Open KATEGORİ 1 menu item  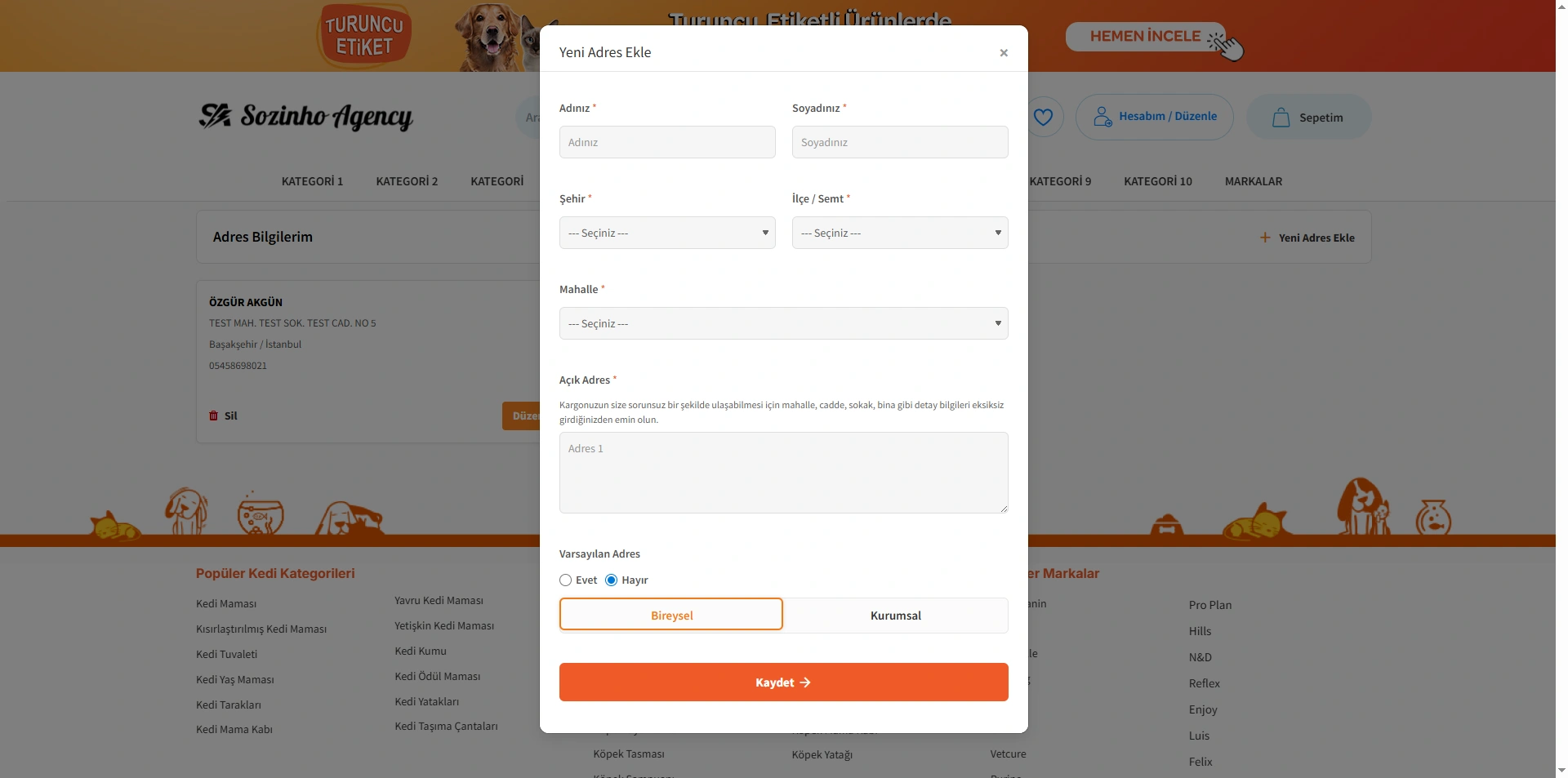tap(312, 181)
